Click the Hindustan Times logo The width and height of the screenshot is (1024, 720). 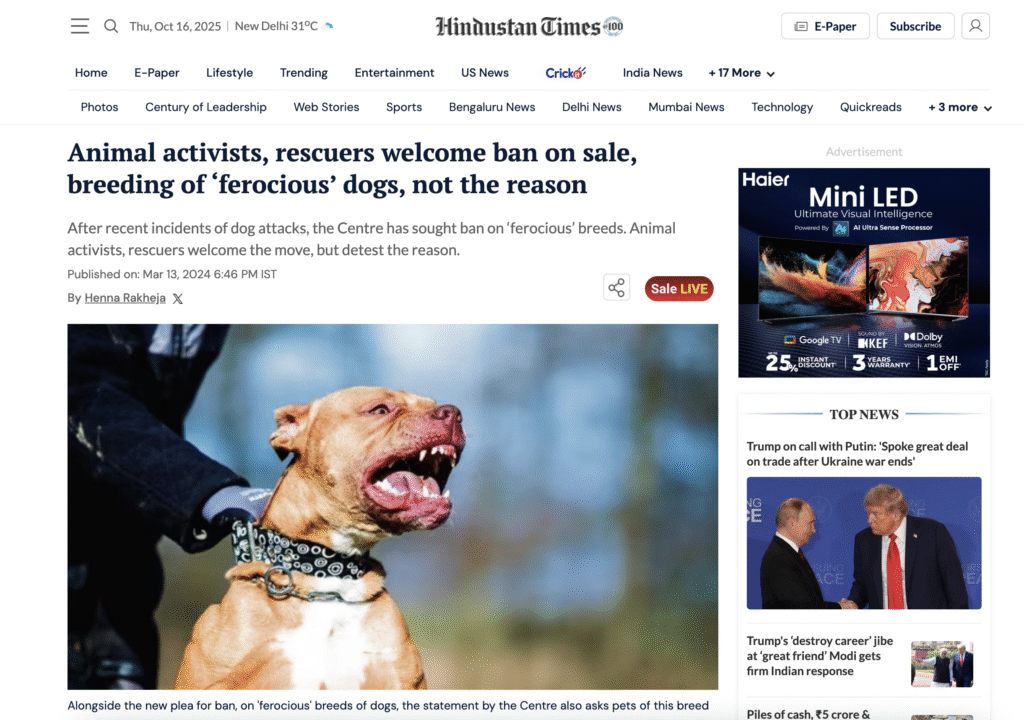pos(530,26)
